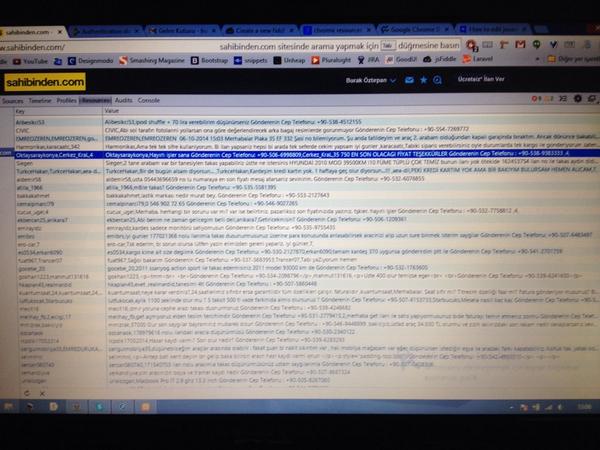This screenshot has height=450, width=600.
Task: Toggle the DevTools console drawer icon
Action: 563,99
